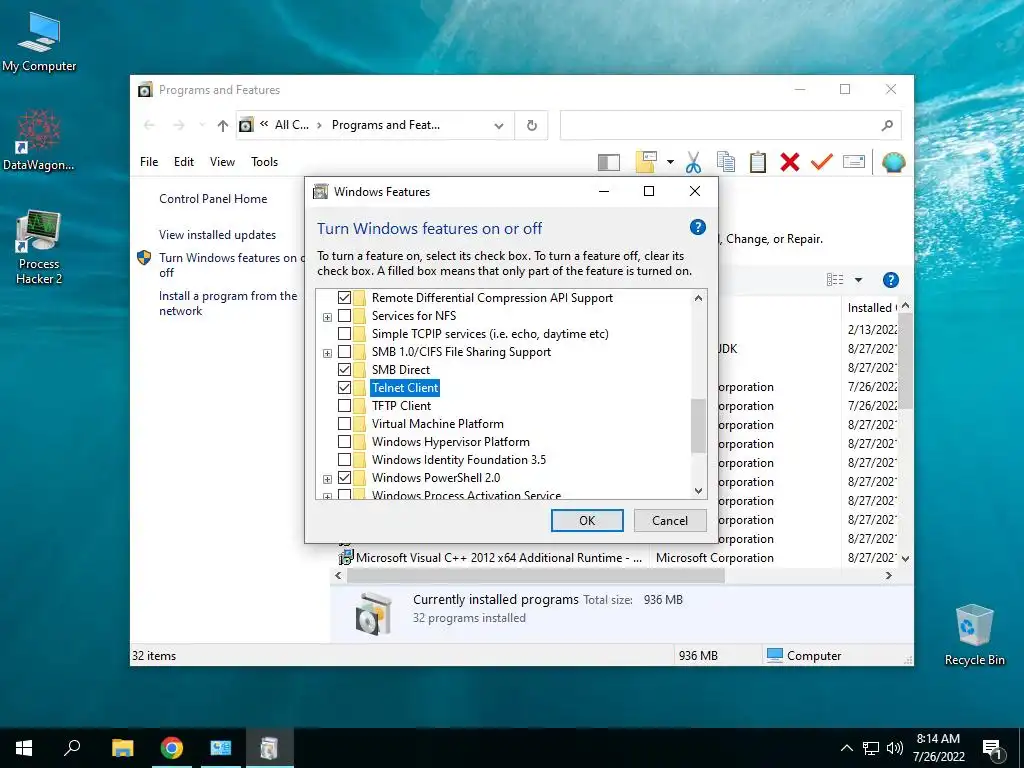The width and height of the screenshot is (1024, 768).
Task: Click the Installed On column header
Action: coord(870,308)
